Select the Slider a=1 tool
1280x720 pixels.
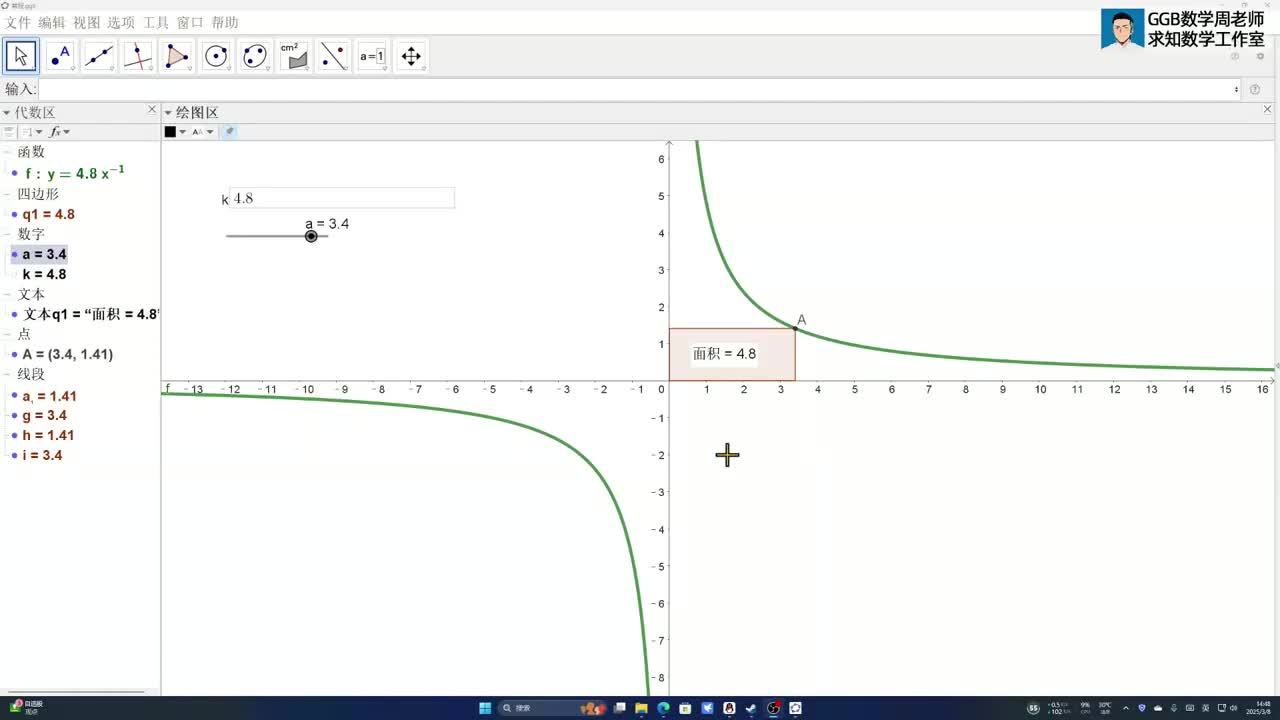(x=372, y=56)
